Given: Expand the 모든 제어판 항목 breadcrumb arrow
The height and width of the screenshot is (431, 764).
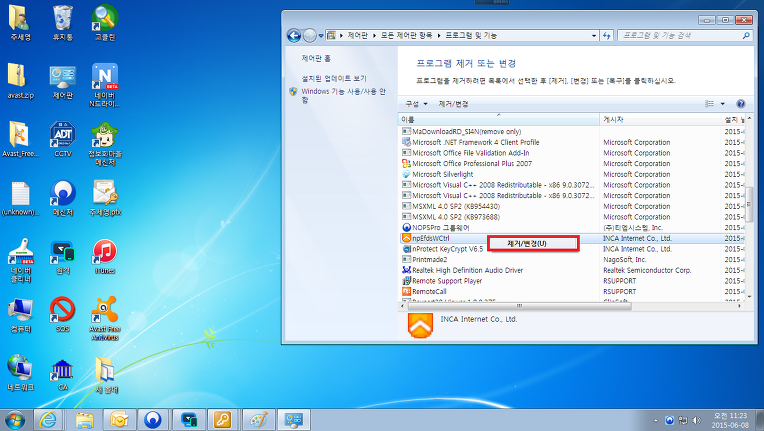Looking at the screenshot, I should [439, 36].
